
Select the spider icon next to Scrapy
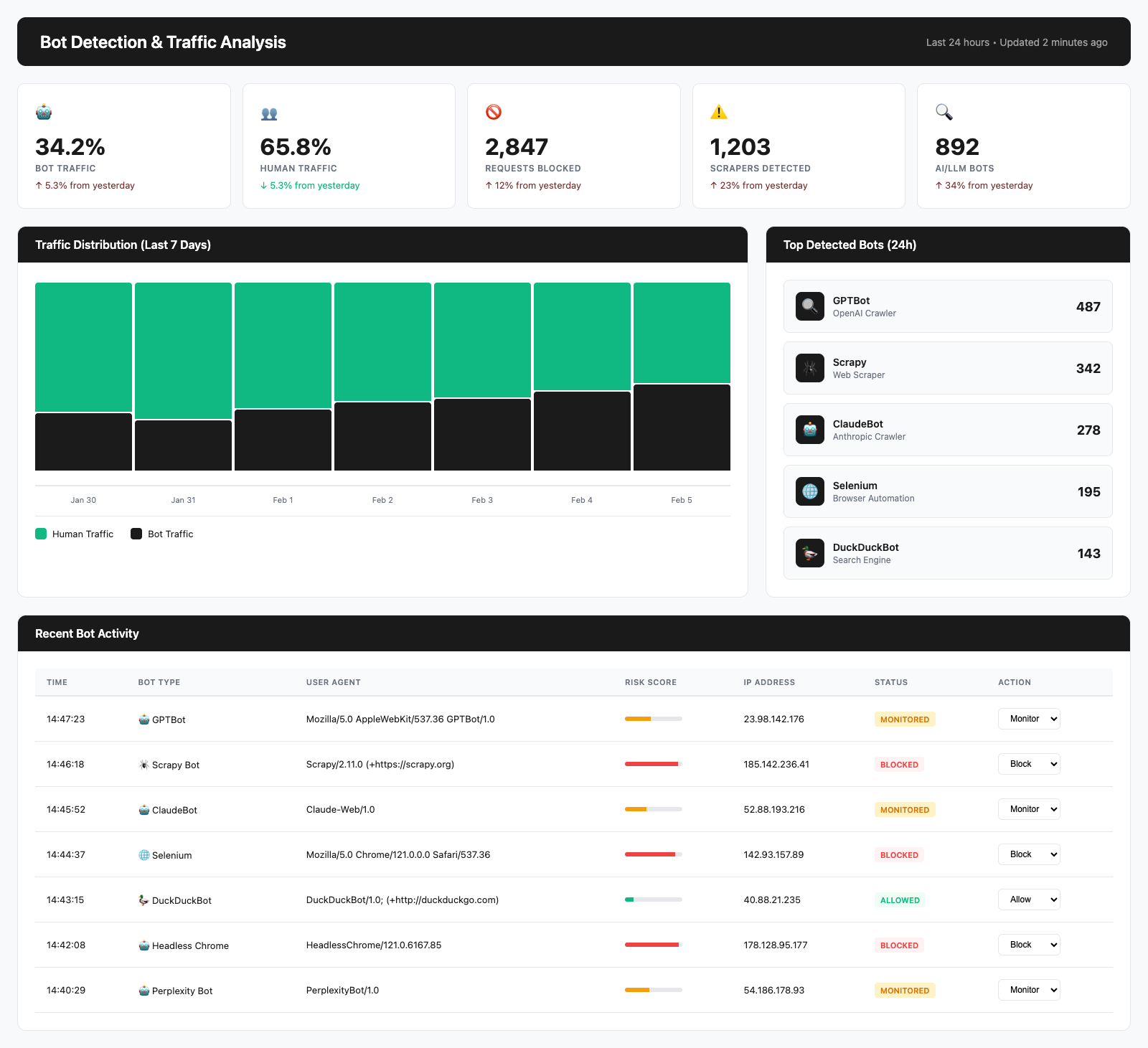tap(809, 368)
